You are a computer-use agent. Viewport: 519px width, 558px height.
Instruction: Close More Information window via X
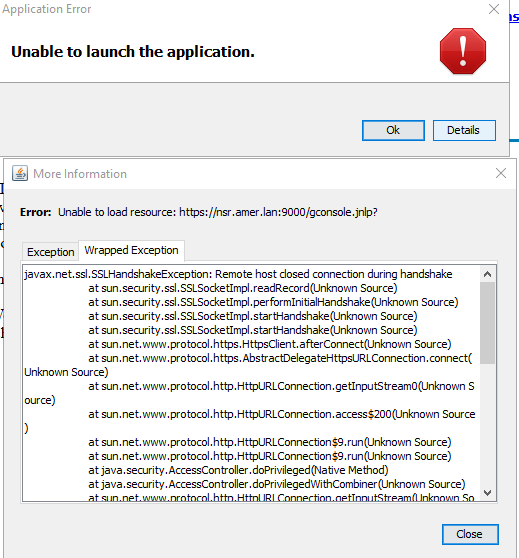pos(500,173)
